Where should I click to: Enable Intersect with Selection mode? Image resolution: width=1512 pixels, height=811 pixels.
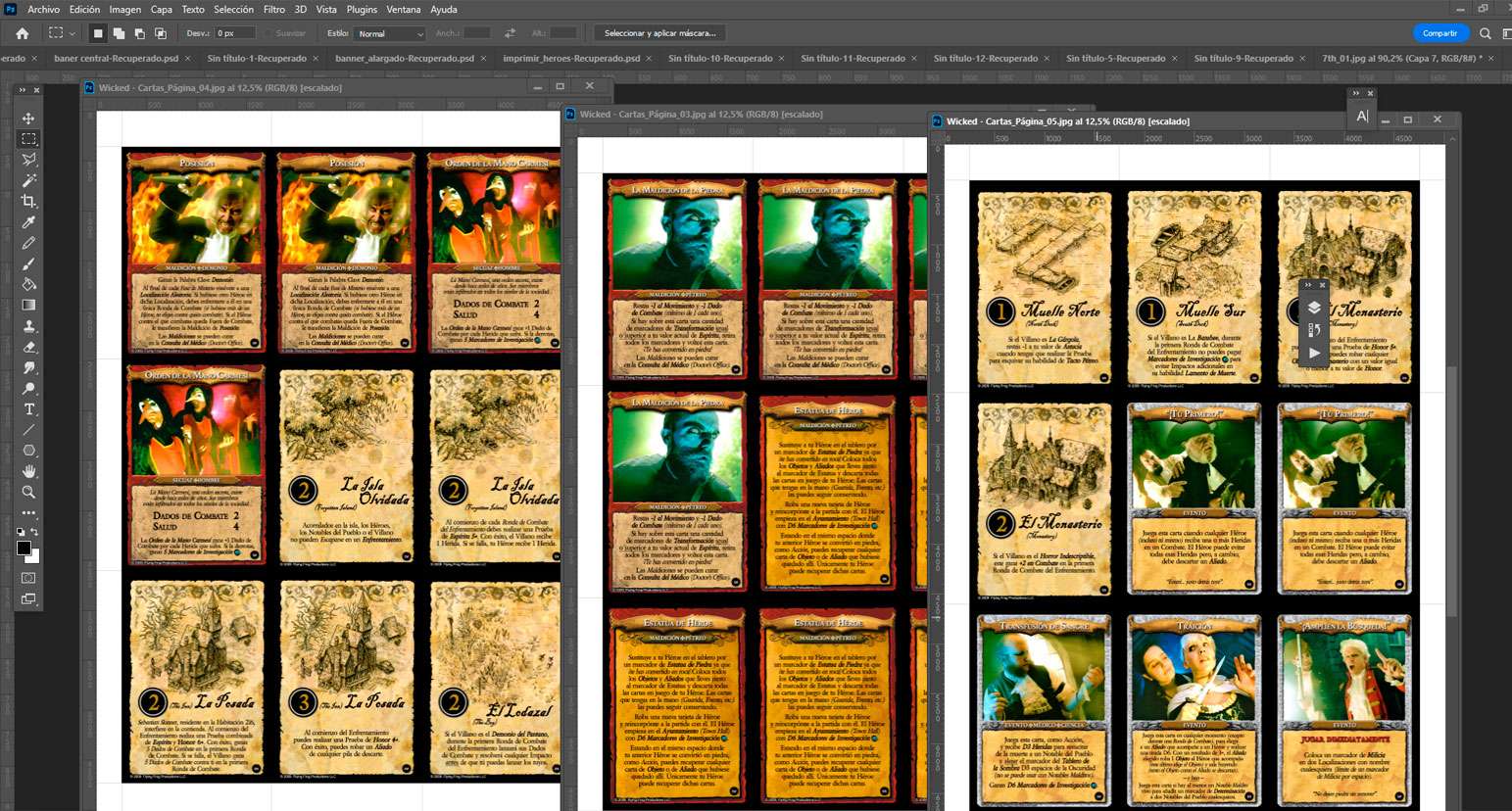[161, 33]
